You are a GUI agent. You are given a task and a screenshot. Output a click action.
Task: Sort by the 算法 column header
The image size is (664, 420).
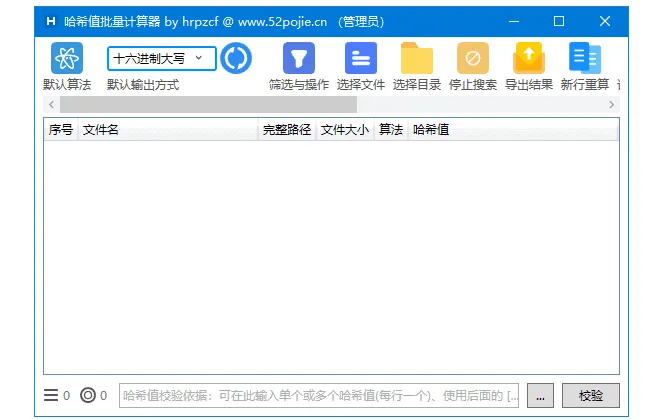click(x=390, y=130)
